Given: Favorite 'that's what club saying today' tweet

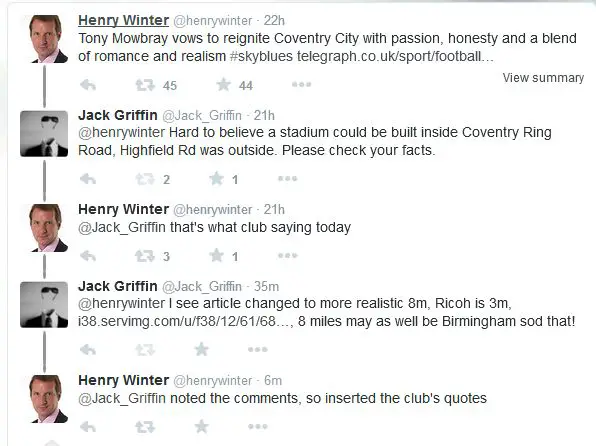Looking at the screenshot, I should [x=217, y=256].
